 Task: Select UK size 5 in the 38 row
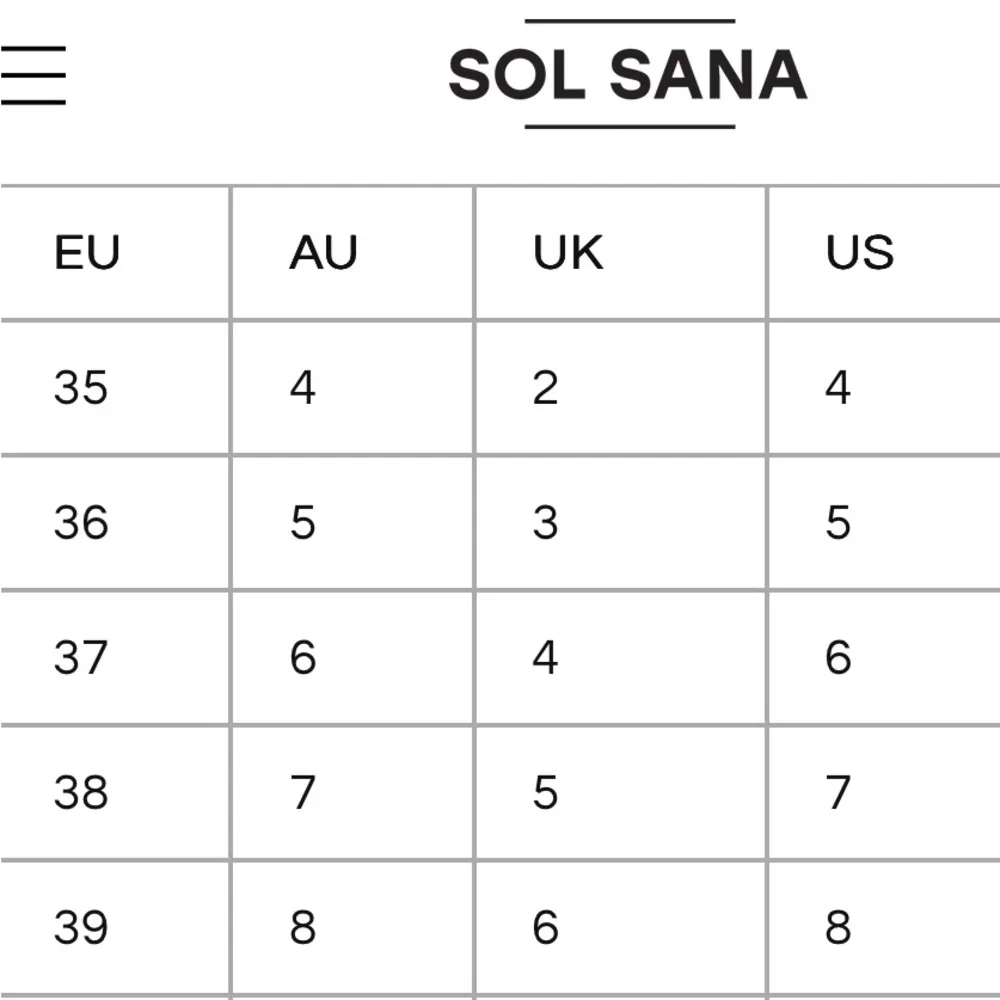point(545,793)
